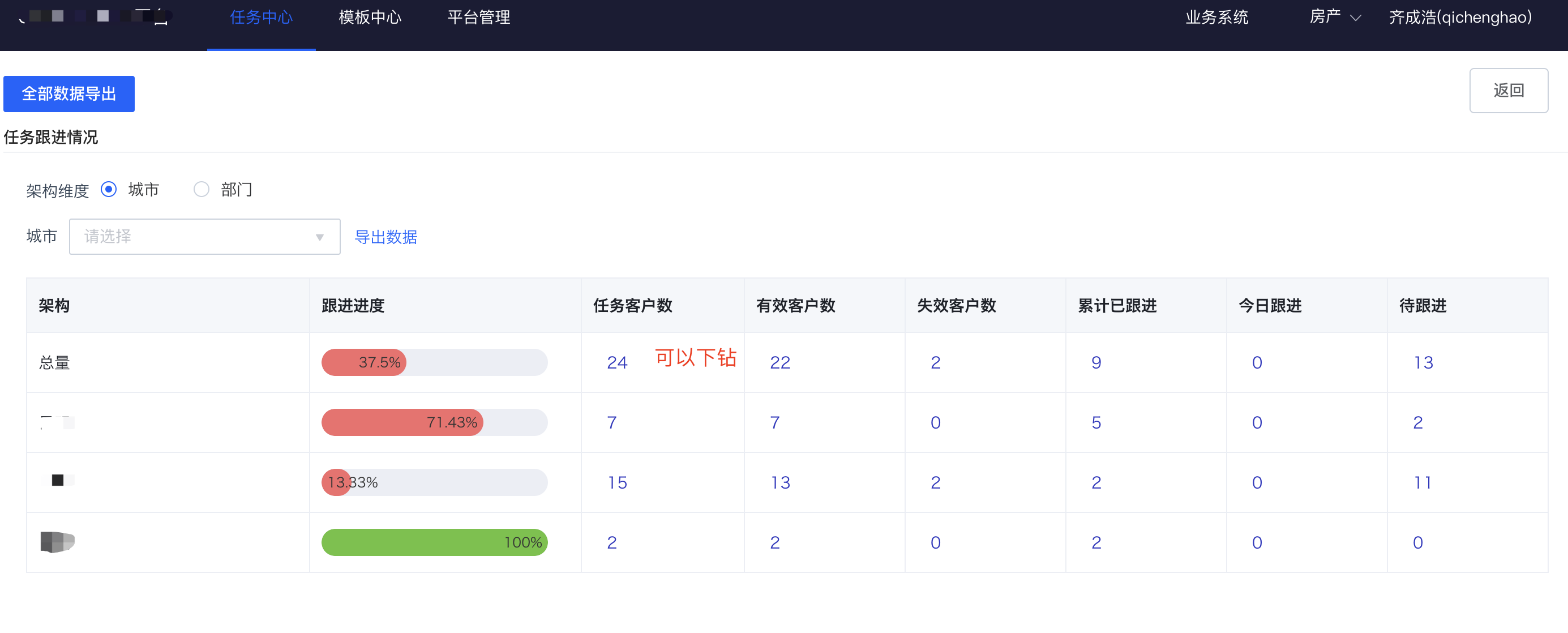Open 平台管理 tab
Viewport: 1568px width, 633px height.
479,17
